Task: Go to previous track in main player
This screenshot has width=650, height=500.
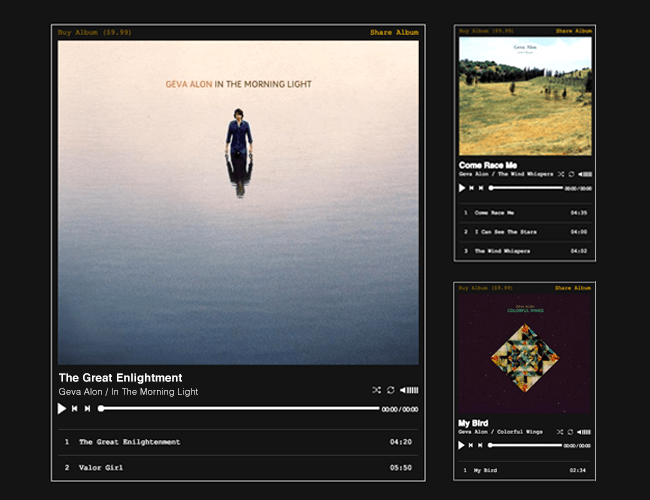Action: tap(75, 409)
